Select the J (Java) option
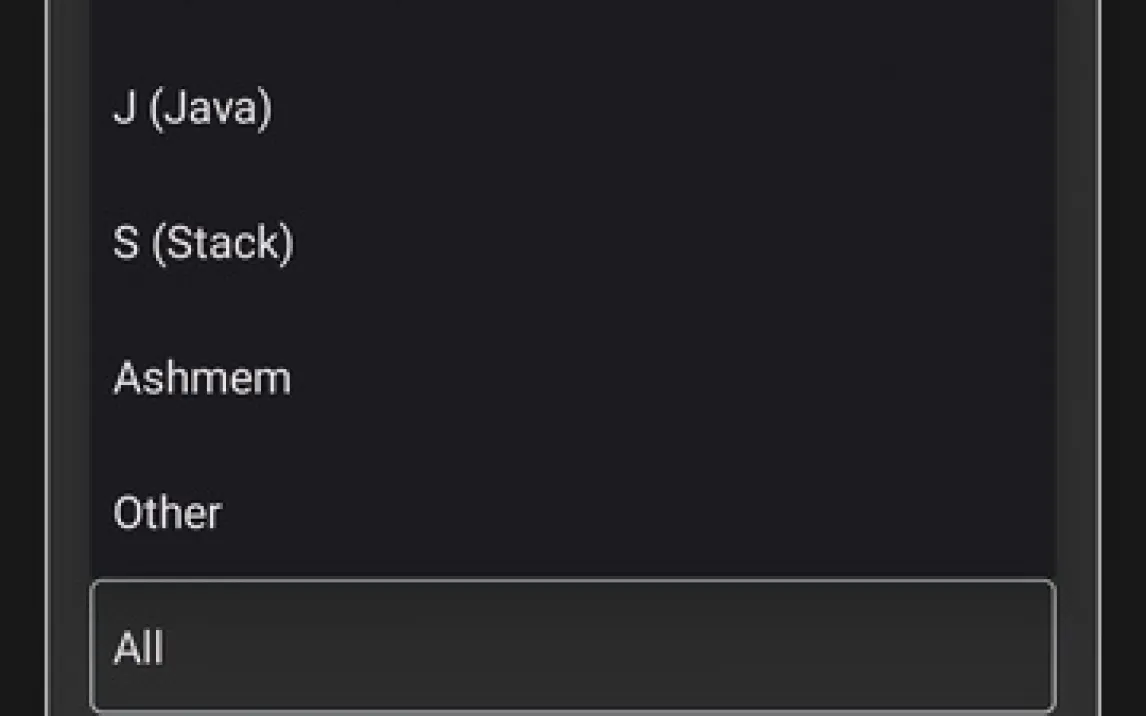The height and width of the screenshot is (716, 1146). click(192, 108)
